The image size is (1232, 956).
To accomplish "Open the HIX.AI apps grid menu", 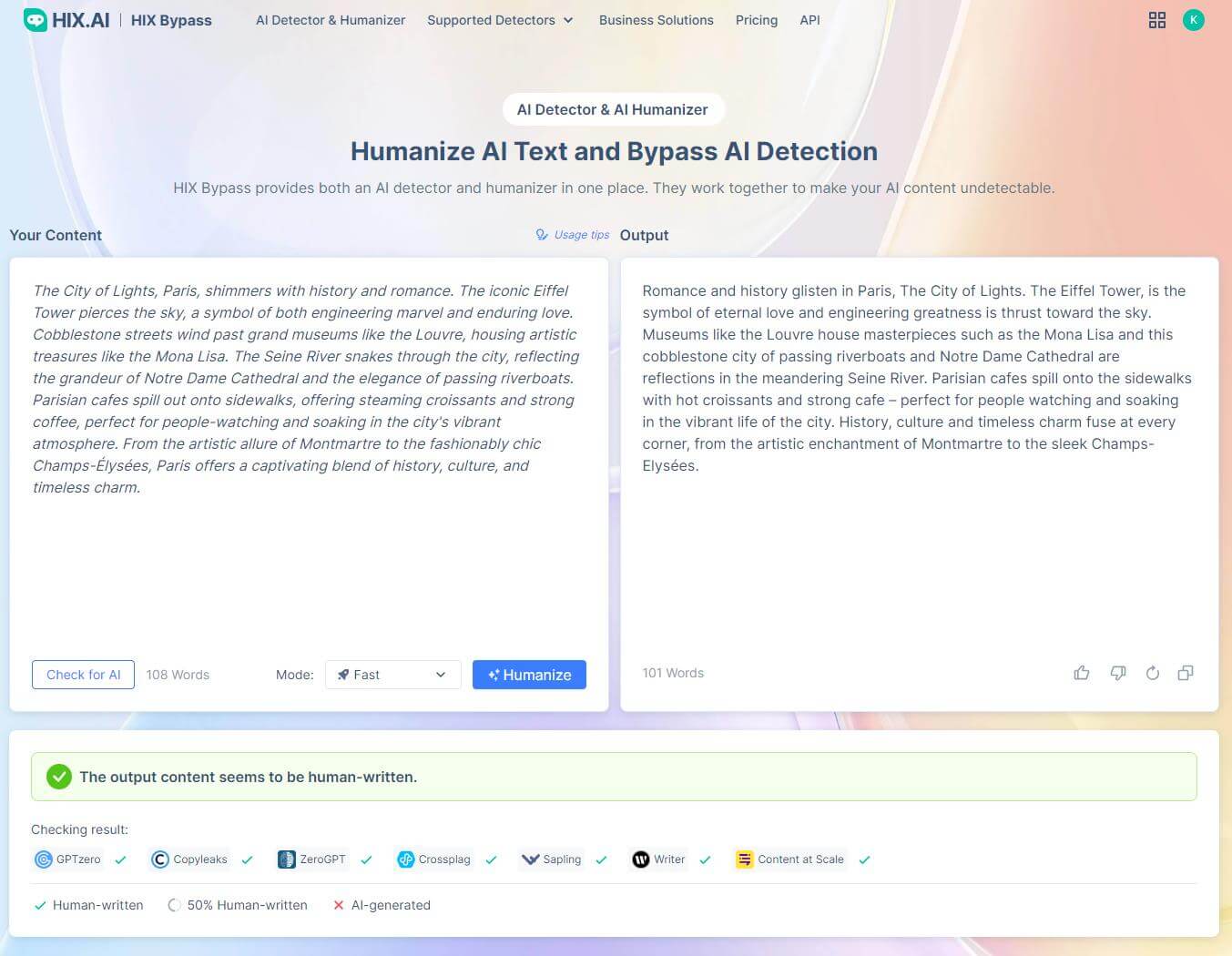I will (1156, 19).
